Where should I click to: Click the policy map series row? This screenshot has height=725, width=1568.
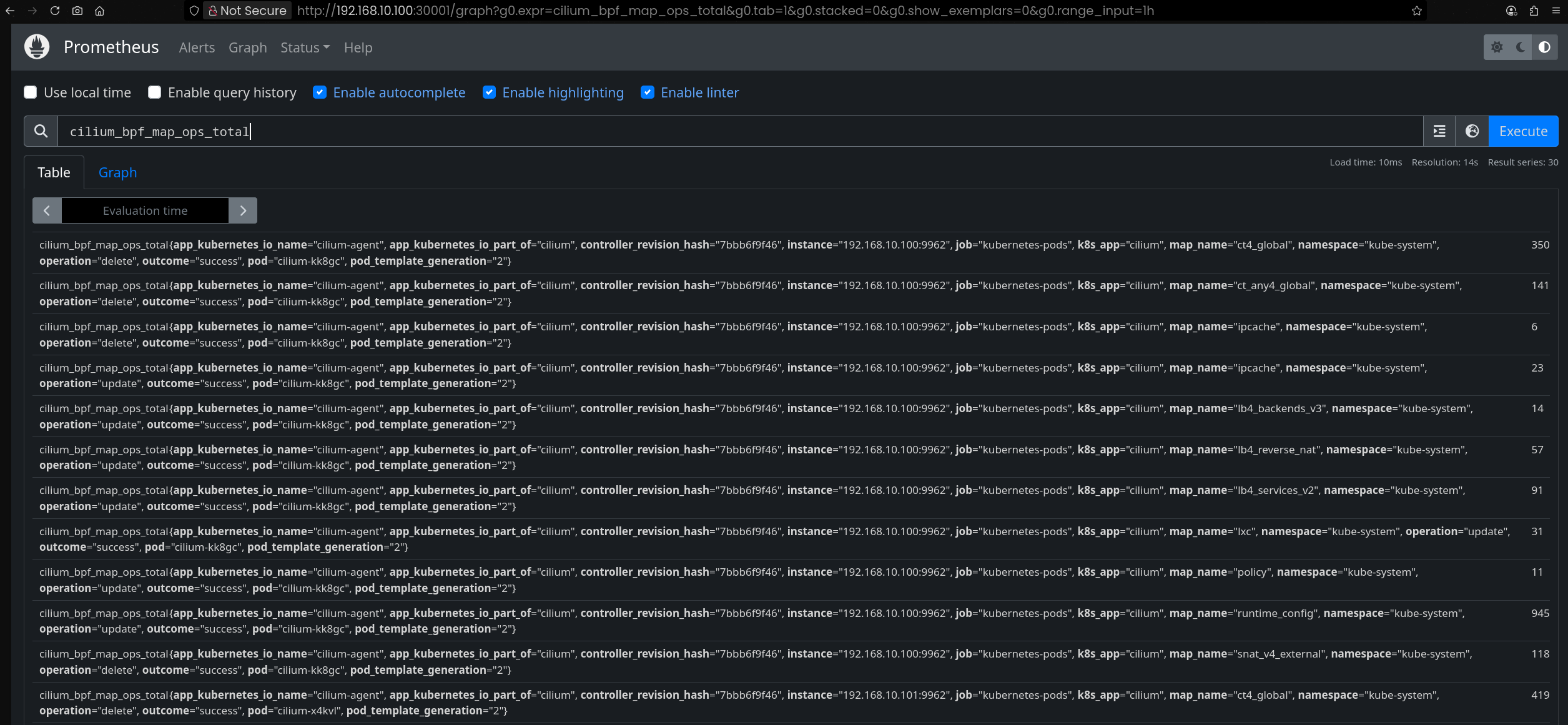click(791, 580)
